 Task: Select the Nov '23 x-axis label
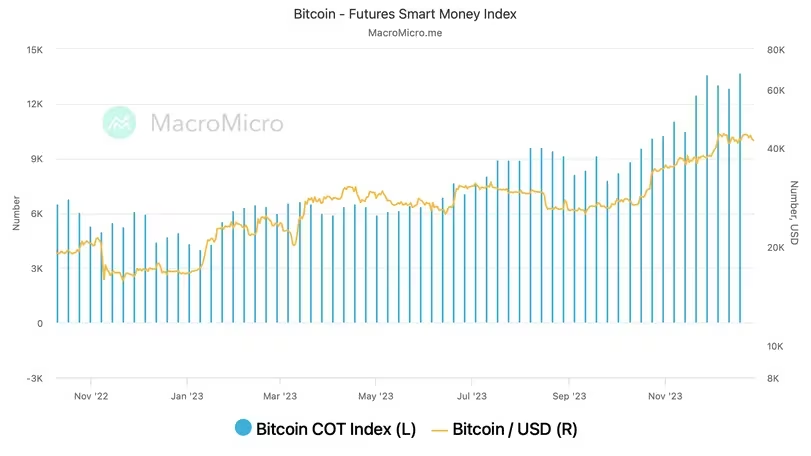(x=665, y=396)
